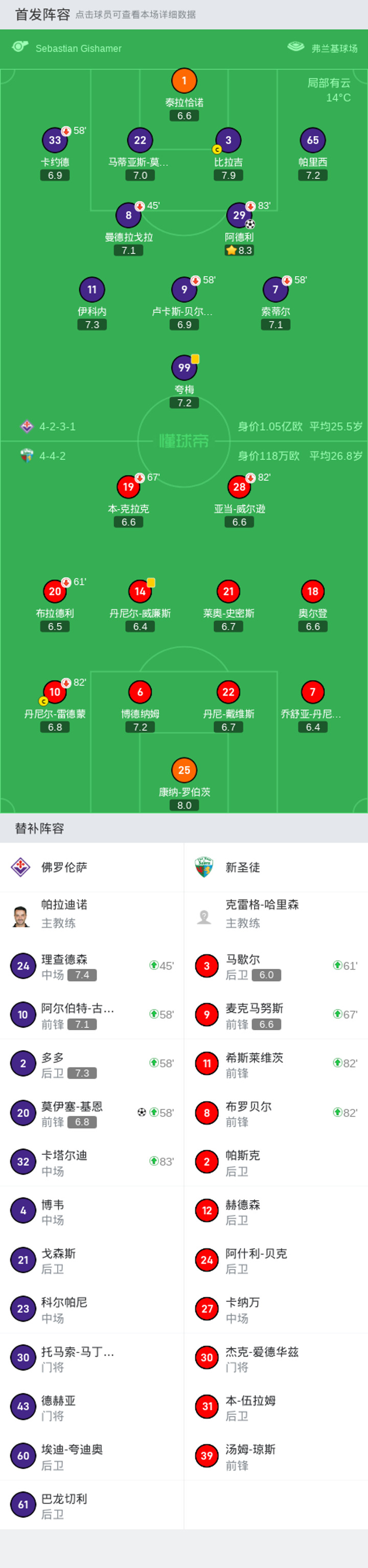
Task: Tap Fiorentina crest next to 4-2-3-1
Action: pos(27,426)
